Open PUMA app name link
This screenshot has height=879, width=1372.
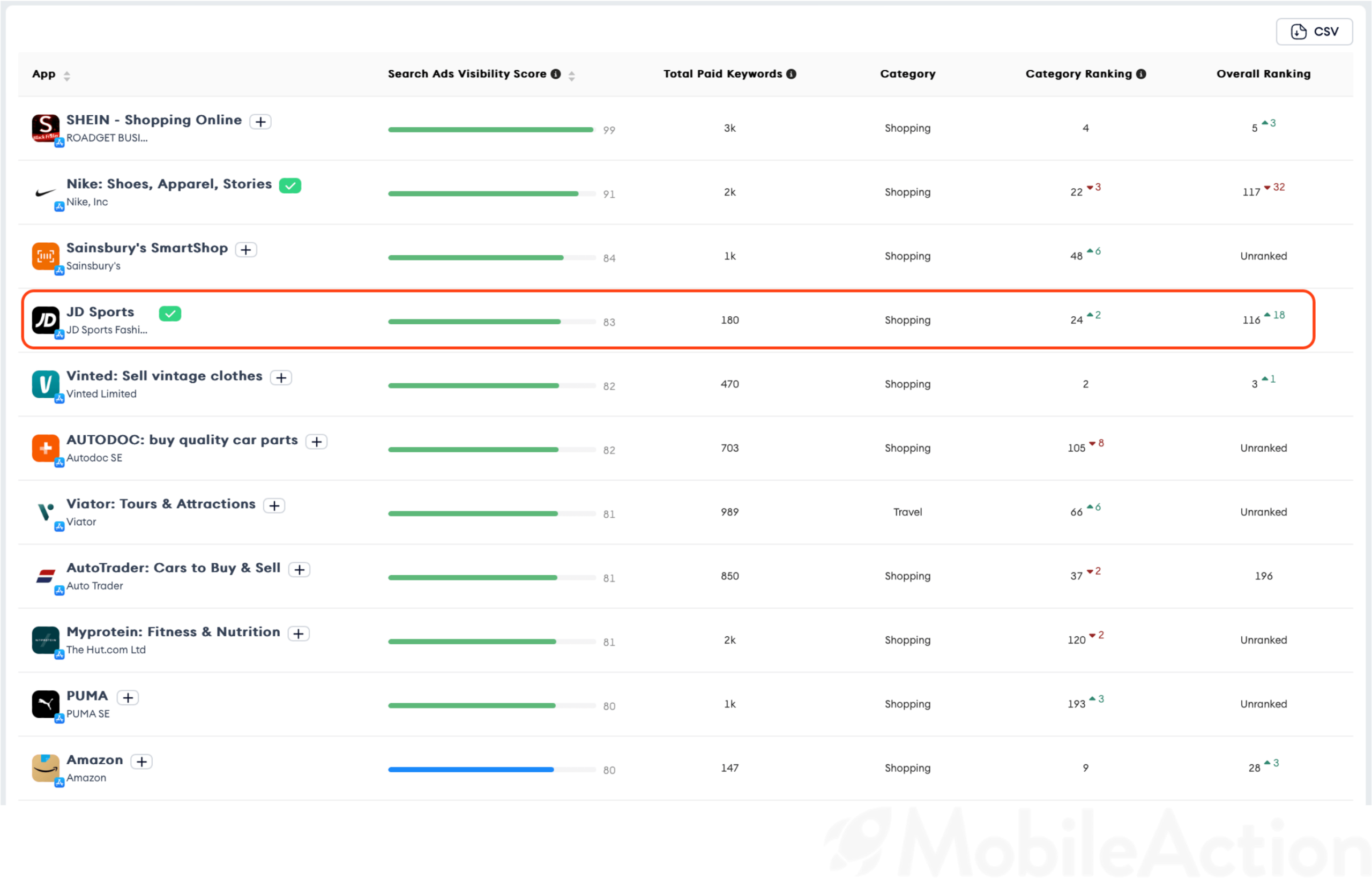click(87, 695)
